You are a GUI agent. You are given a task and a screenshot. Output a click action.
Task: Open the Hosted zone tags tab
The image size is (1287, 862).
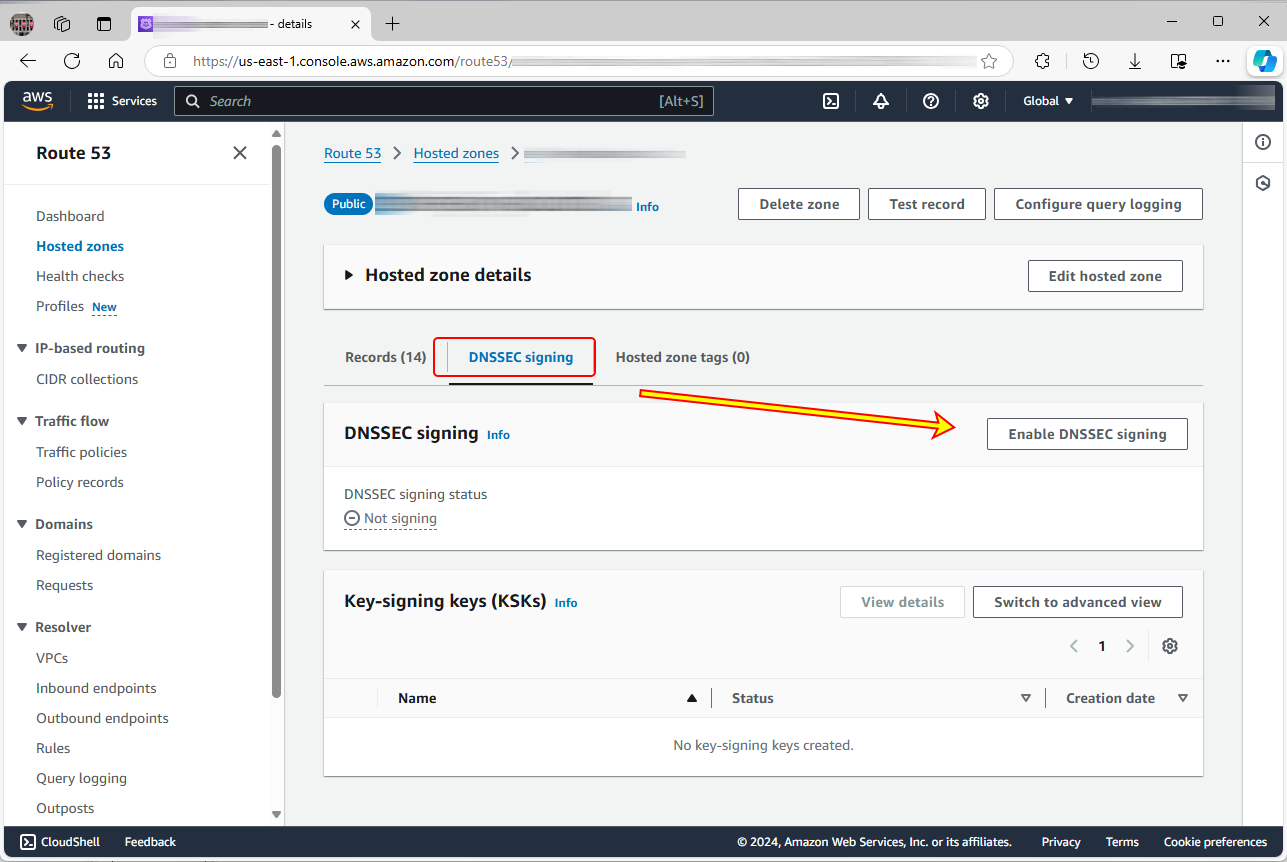point(682,357)
